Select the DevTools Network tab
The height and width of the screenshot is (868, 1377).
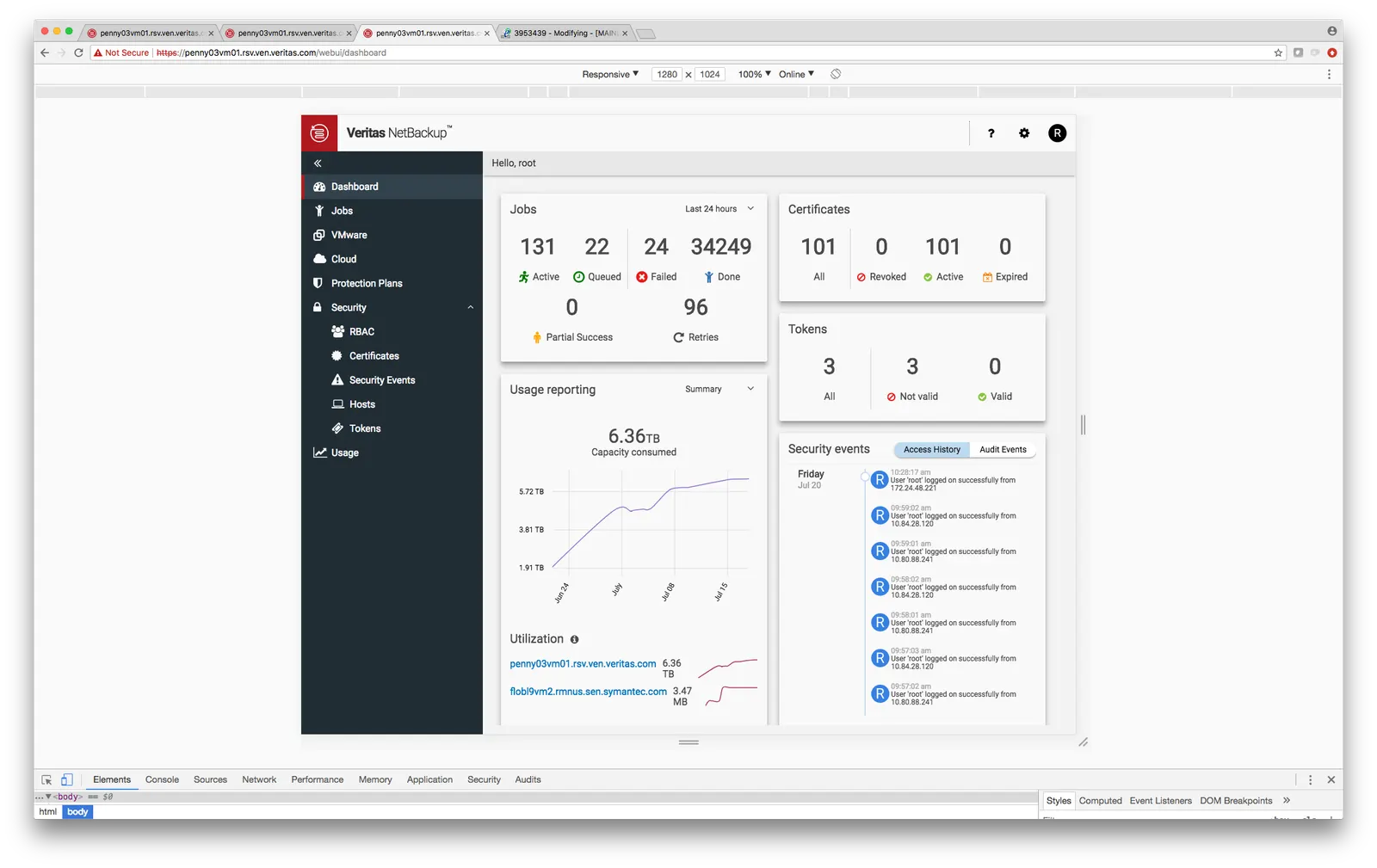pos(259,779)
